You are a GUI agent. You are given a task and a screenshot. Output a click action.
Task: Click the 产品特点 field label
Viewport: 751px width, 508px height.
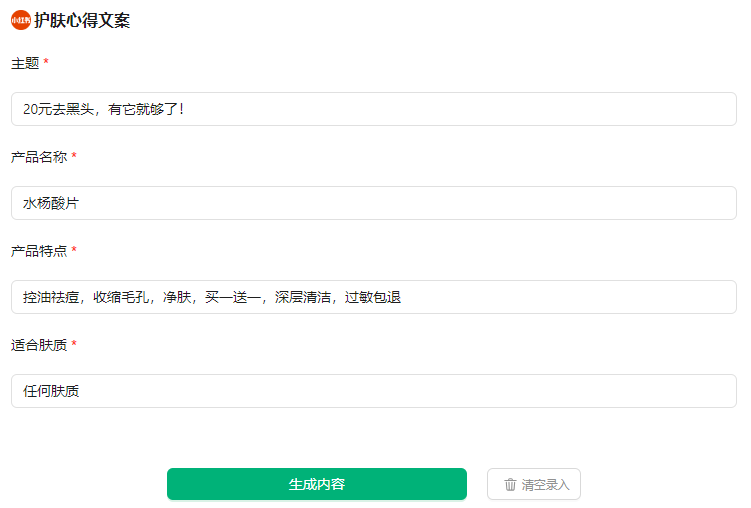tap(39, 251)
